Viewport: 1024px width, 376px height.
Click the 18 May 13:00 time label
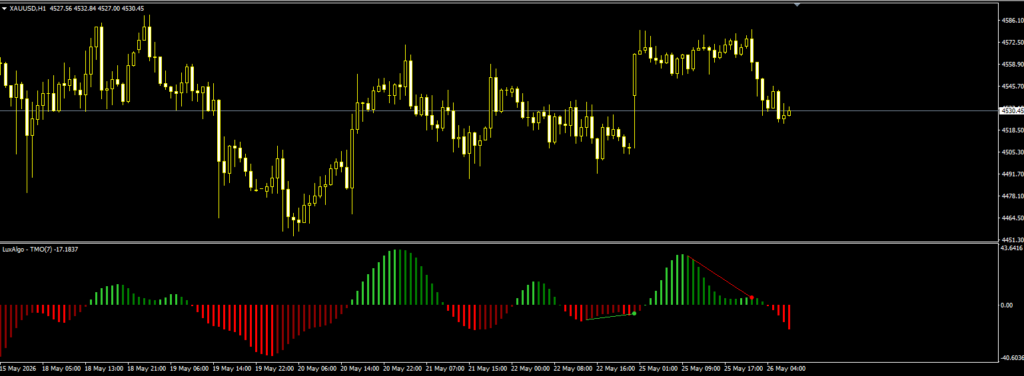click(103, 368)
